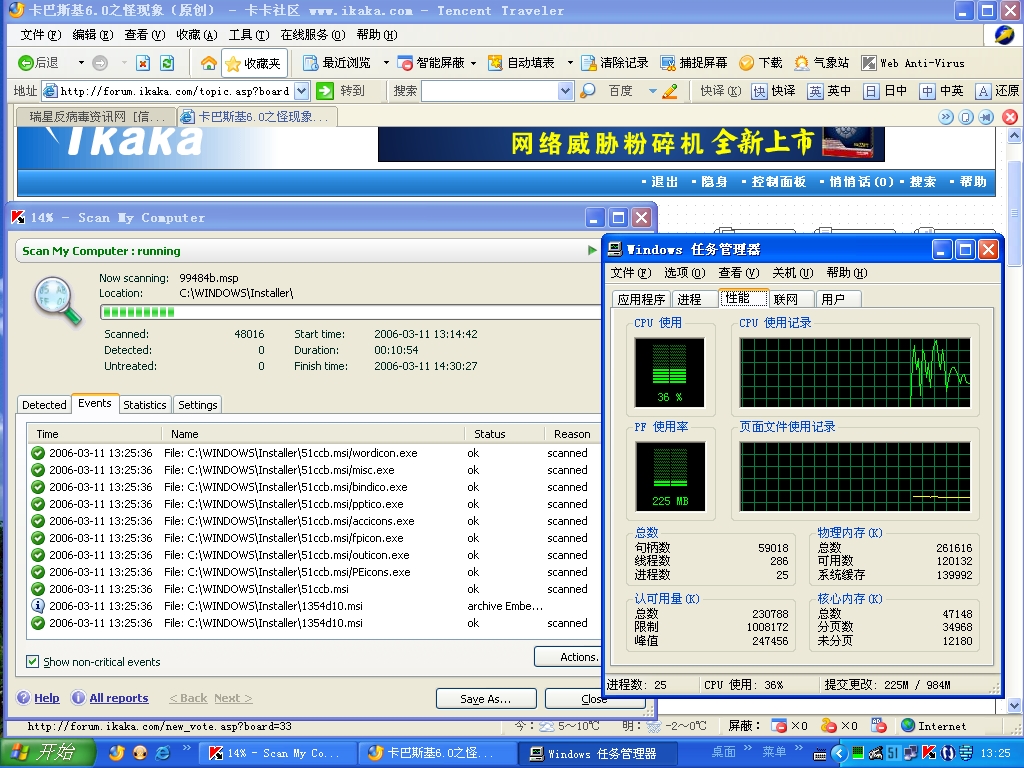Image resolution: width=1024 pixels, height=768 pixels.
Task: Click the browser Refresh icon
Action: [165, 63]
